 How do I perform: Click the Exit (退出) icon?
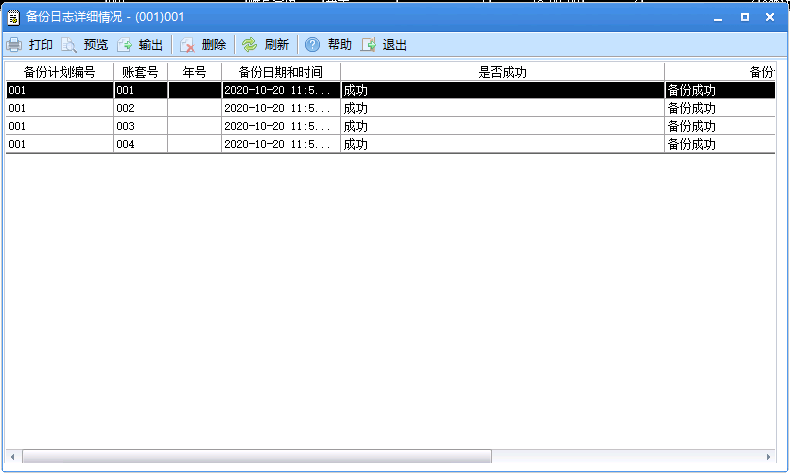click(368, 45)
